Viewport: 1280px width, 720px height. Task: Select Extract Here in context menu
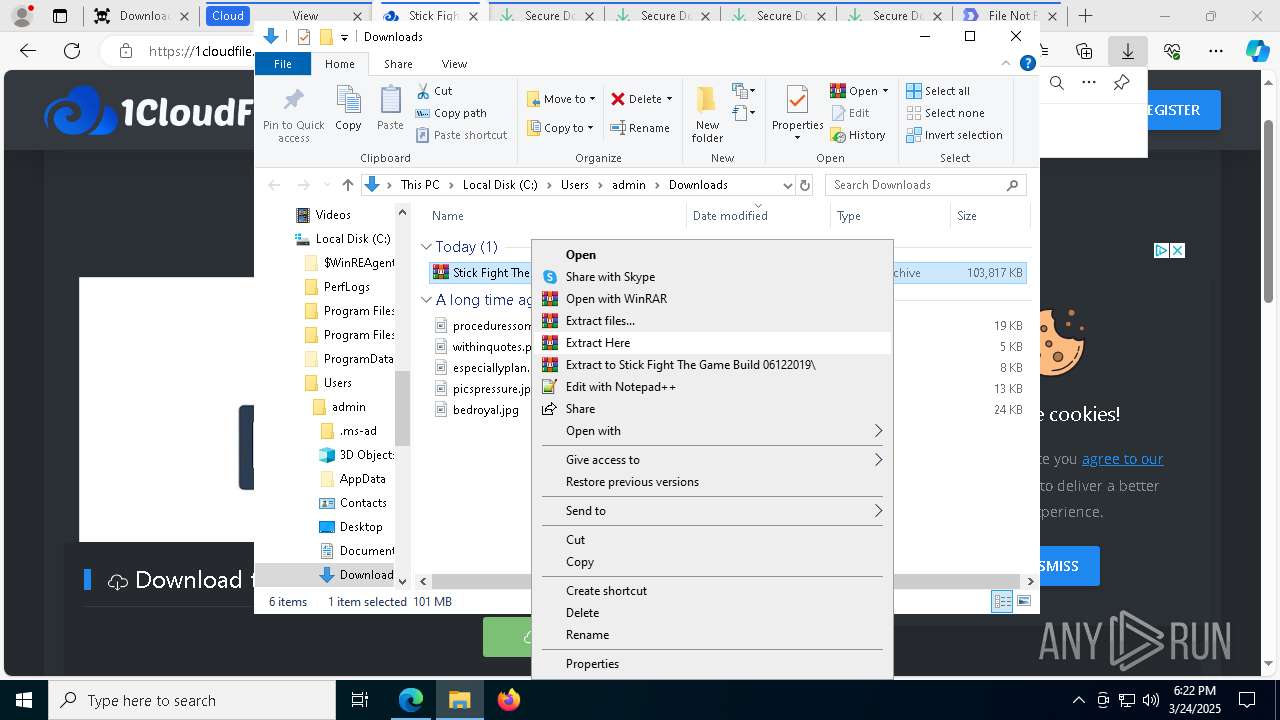click(x=712, y=343)
